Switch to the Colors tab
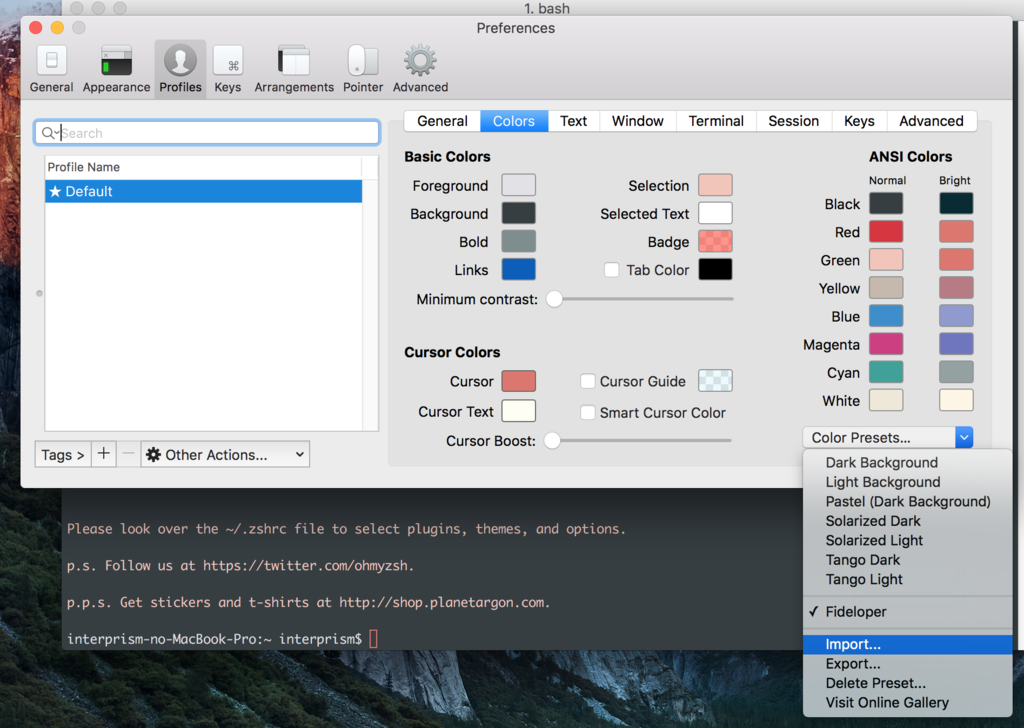Viewport: 1024px width, 728px height. [514, 121]
